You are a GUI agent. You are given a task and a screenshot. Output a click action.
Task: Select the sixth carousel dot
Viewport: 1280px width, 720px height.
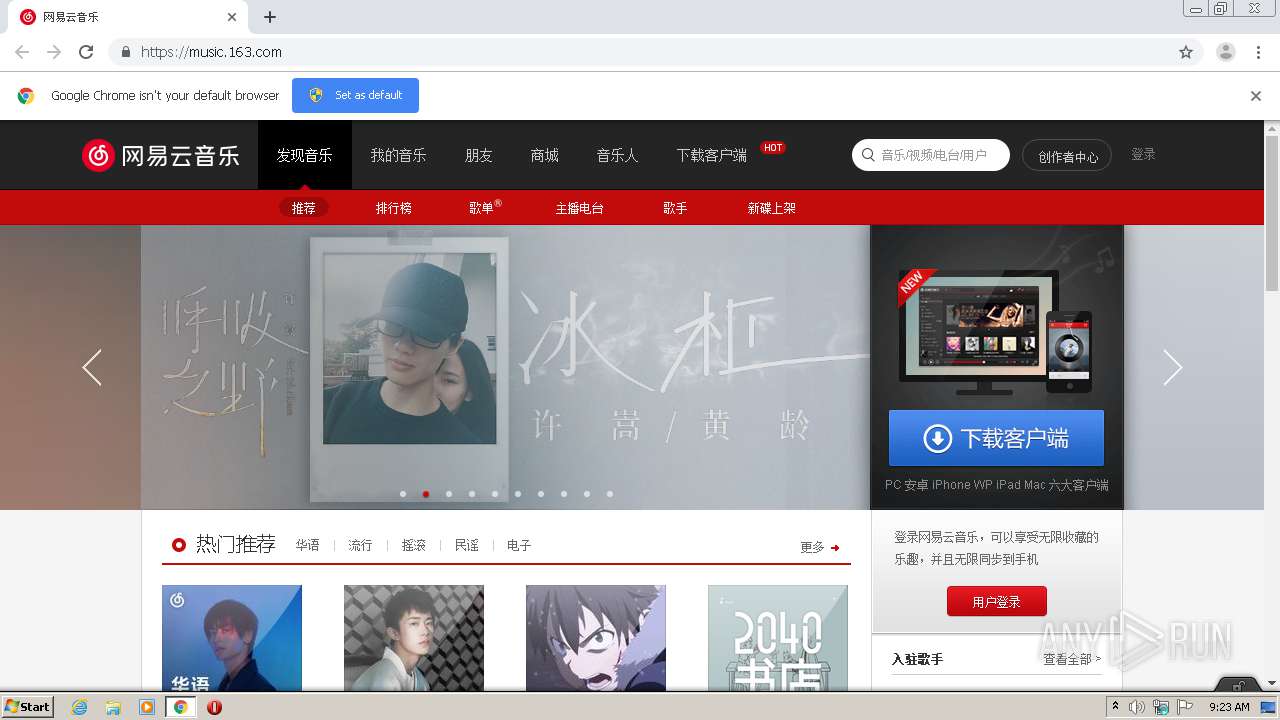pyautogui.click(x=518, y=494)
